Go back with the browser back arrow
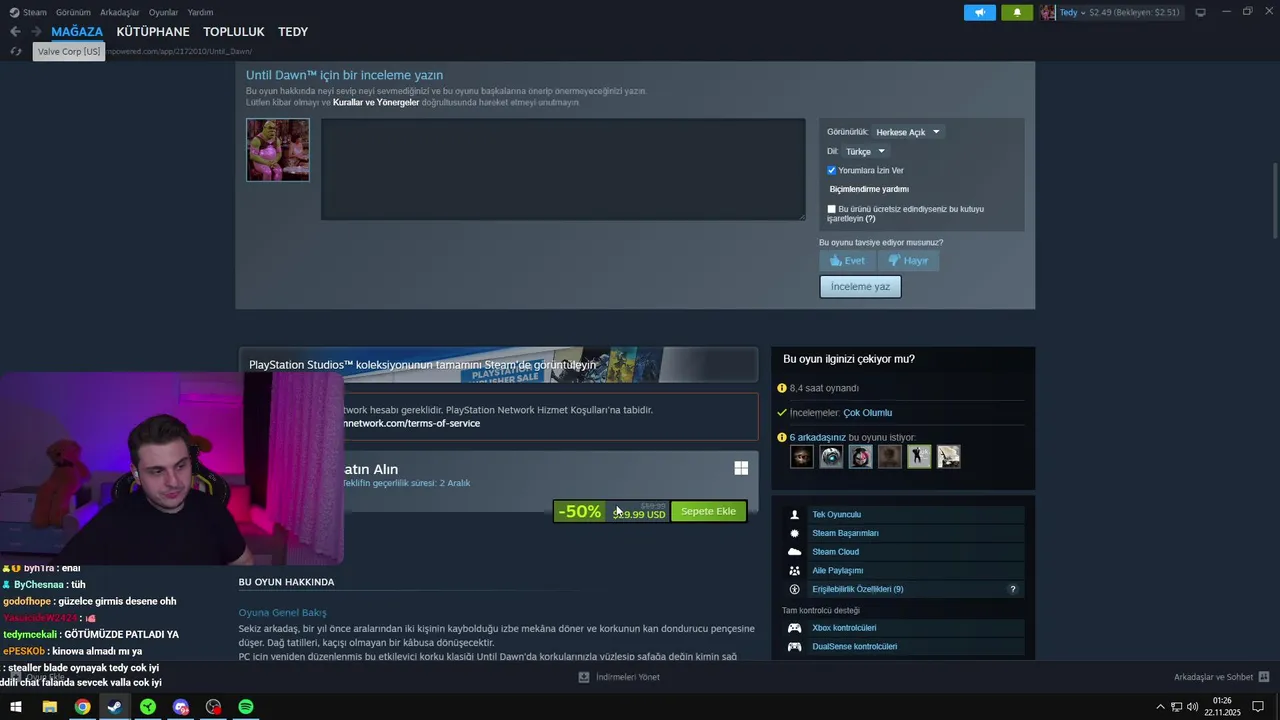 (x=15, y=32)
